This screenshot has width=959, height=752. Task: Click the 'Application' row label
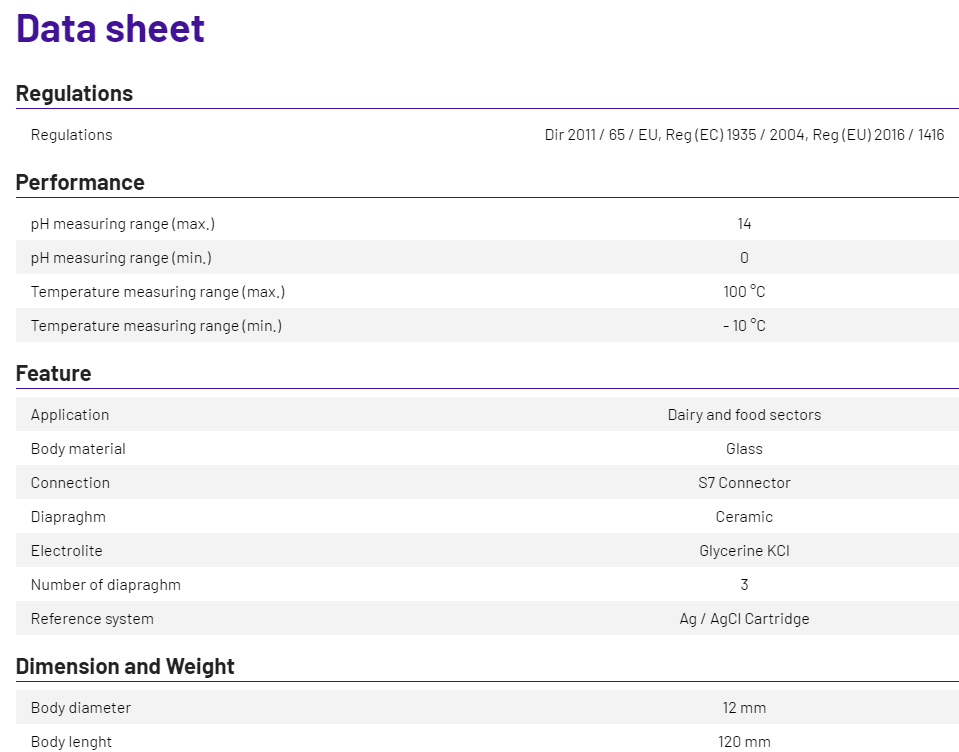(x=70, y=415)
